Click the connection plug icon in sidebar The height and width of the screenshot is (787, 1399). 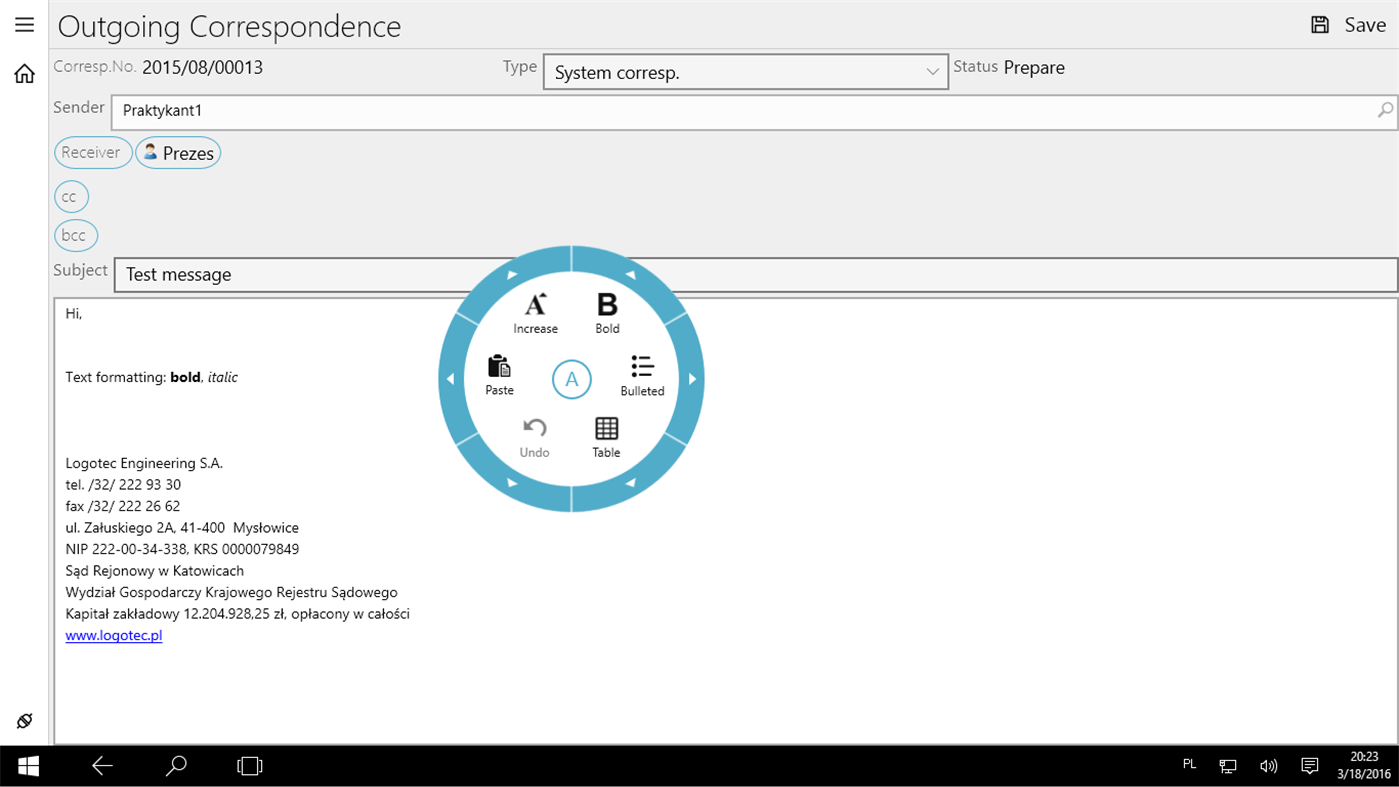(24, 721)
